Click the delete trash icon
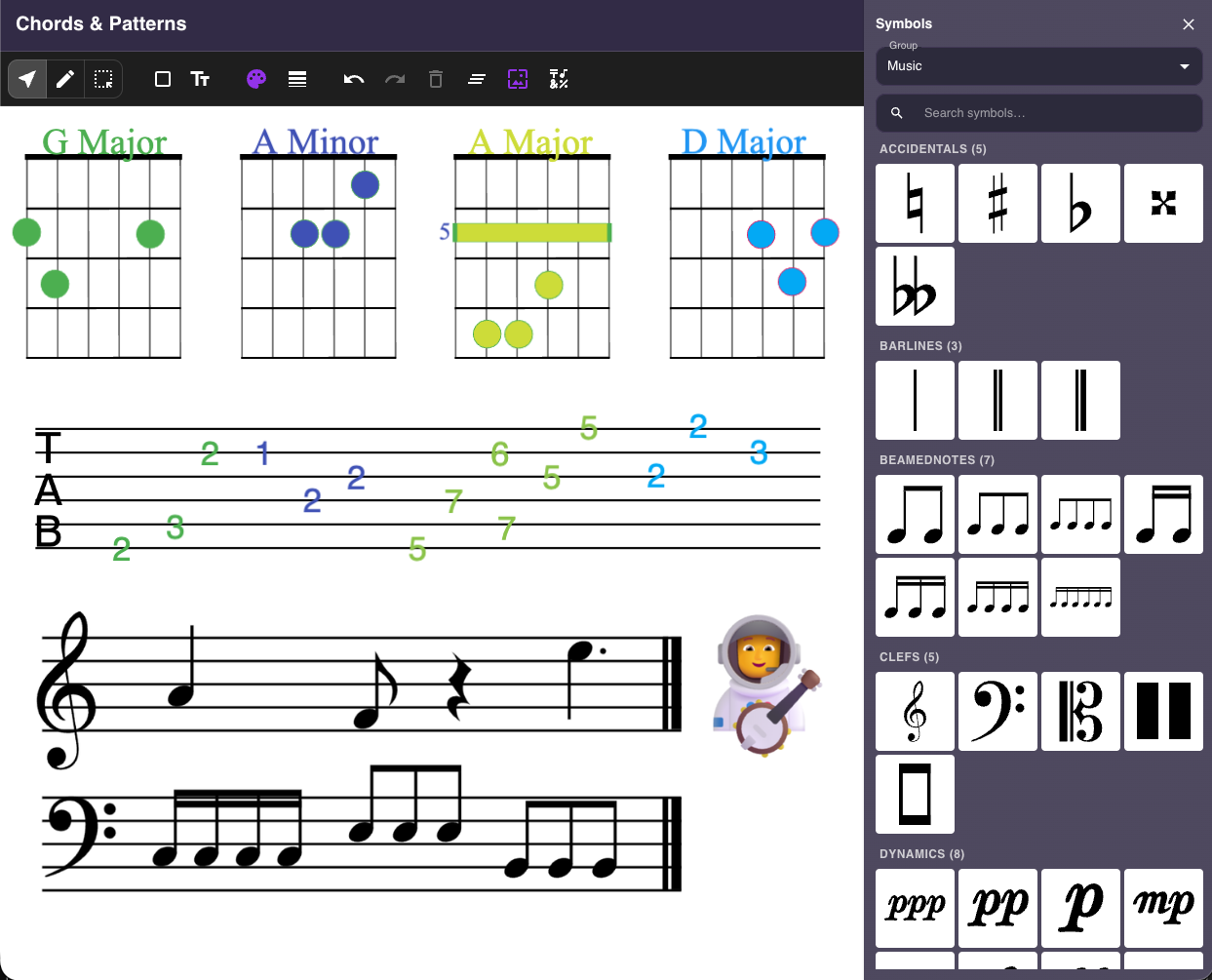 click(436, 79)
